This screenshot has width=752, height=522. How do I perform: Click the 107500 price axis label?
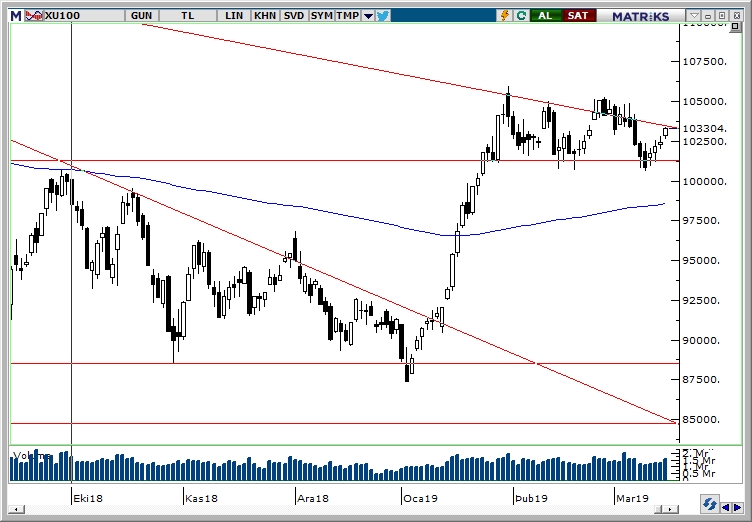(x=705, y=62)
